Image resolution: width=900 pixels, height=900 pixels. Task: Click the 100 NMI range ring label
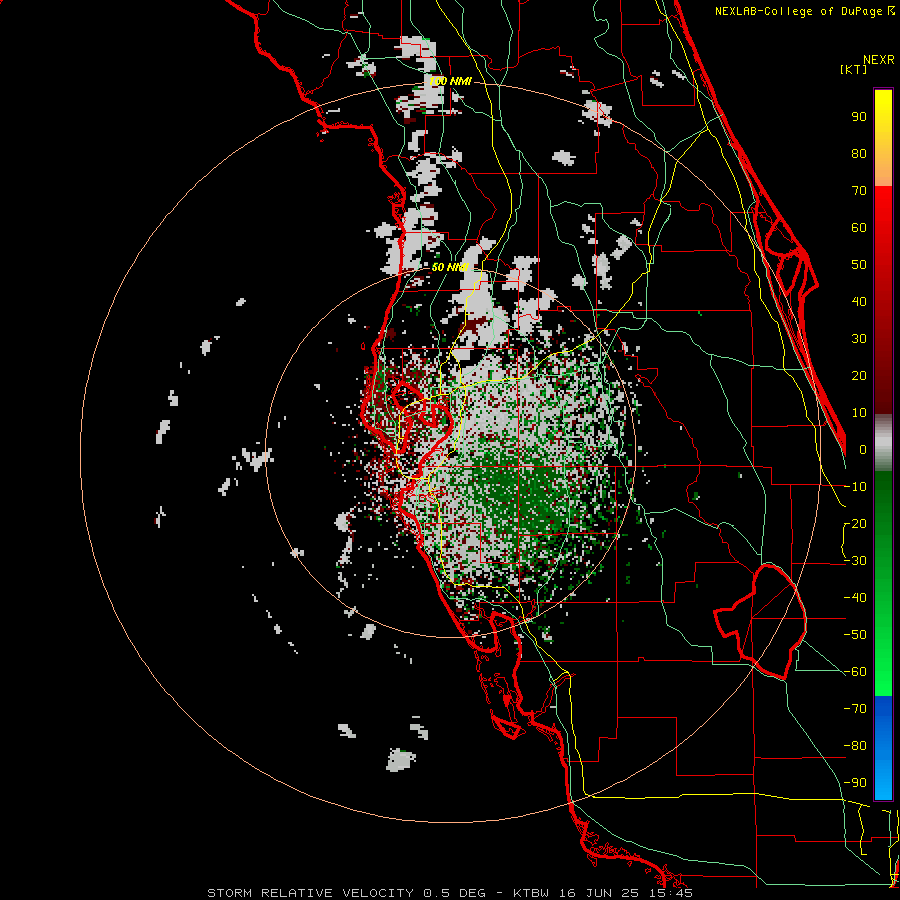click(451, 82)
